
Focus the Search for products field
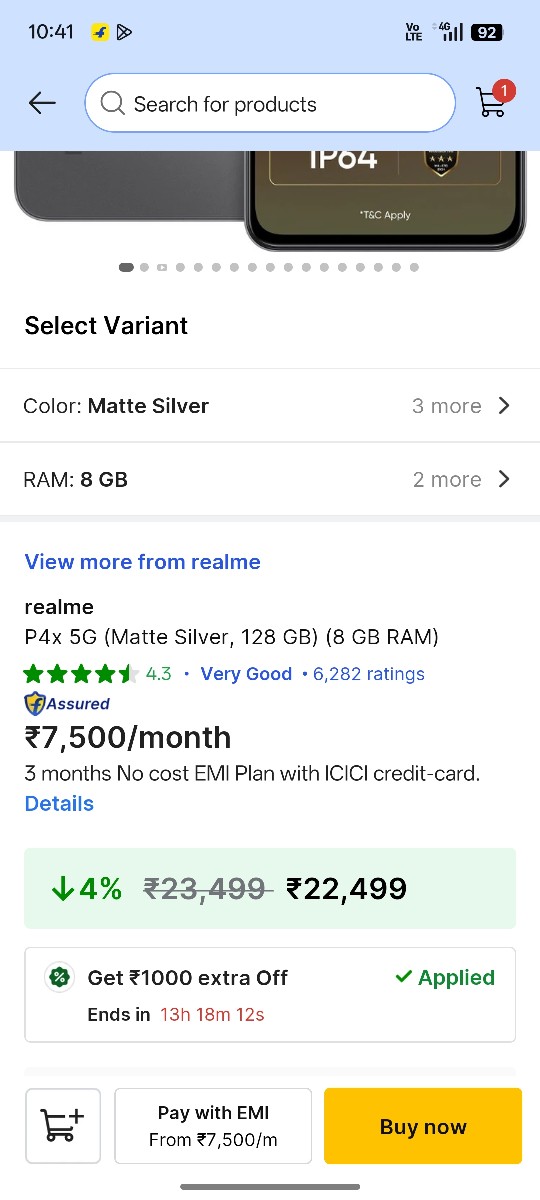[x=270, y=103]
